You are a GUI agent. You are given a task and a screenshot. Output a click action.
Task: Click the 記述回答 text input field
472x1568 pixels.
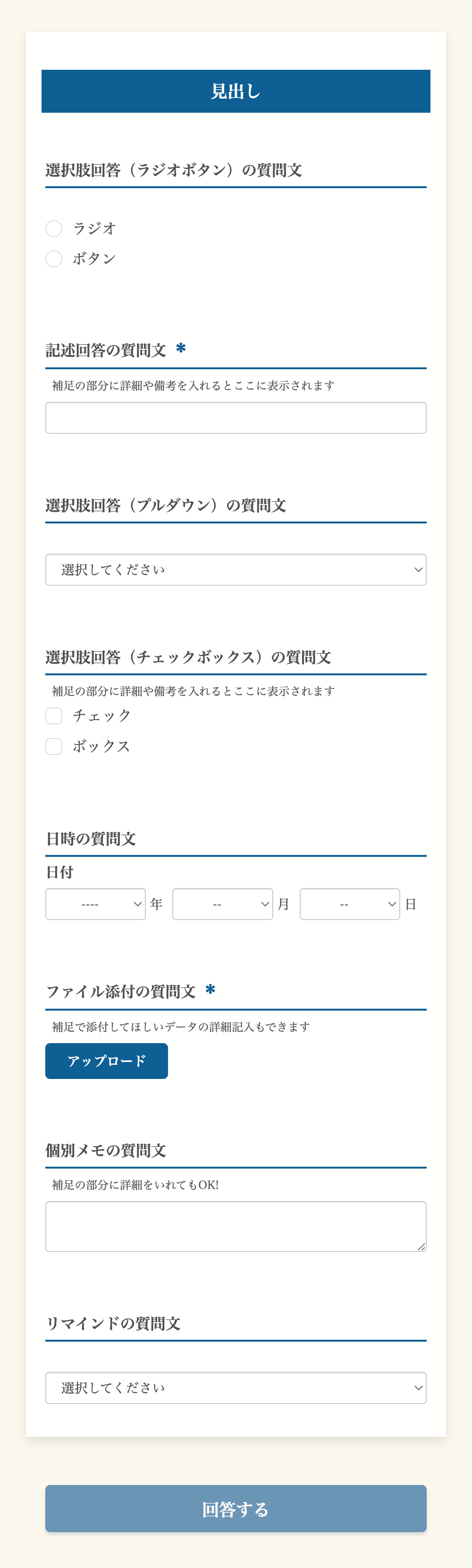236,417
